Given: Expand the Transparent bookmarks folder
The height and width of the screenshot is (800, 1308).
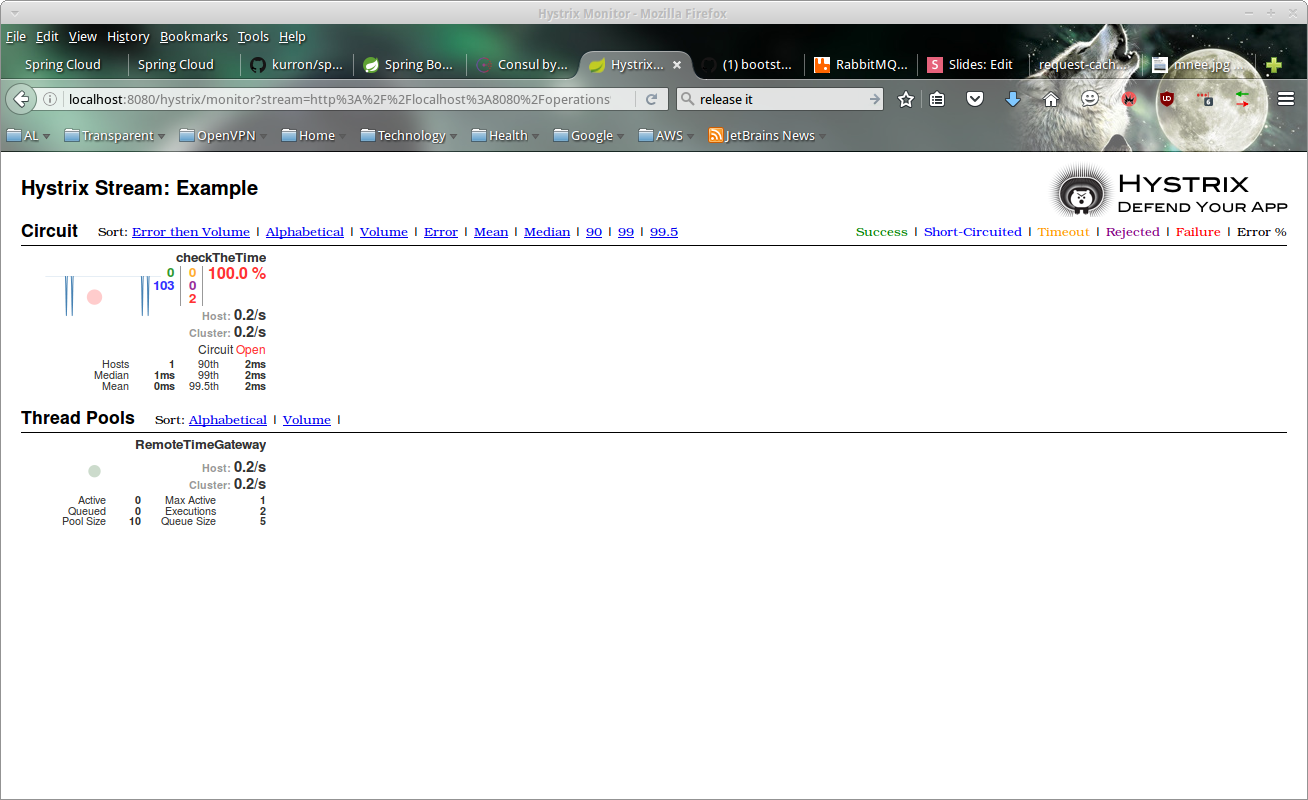Looking at the screenshot, I should [x=115, y=135].
